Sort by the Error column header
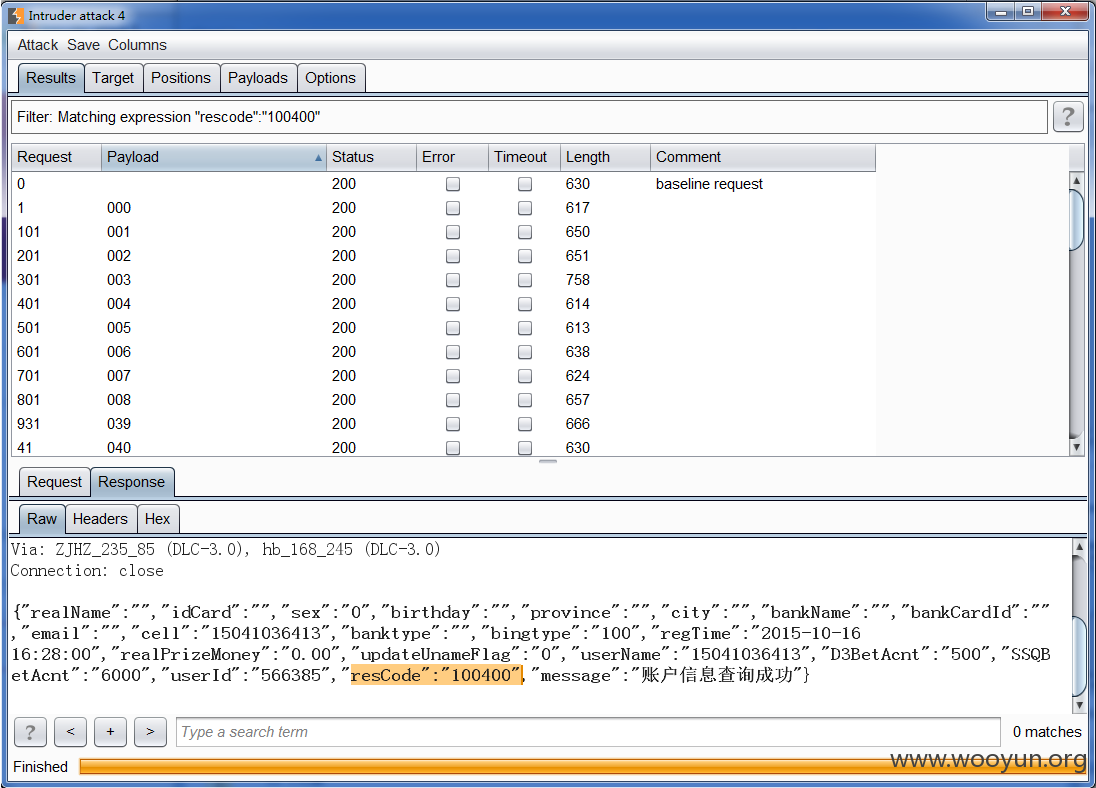This screenshot has width=1096, height=788. coord(452,157)
